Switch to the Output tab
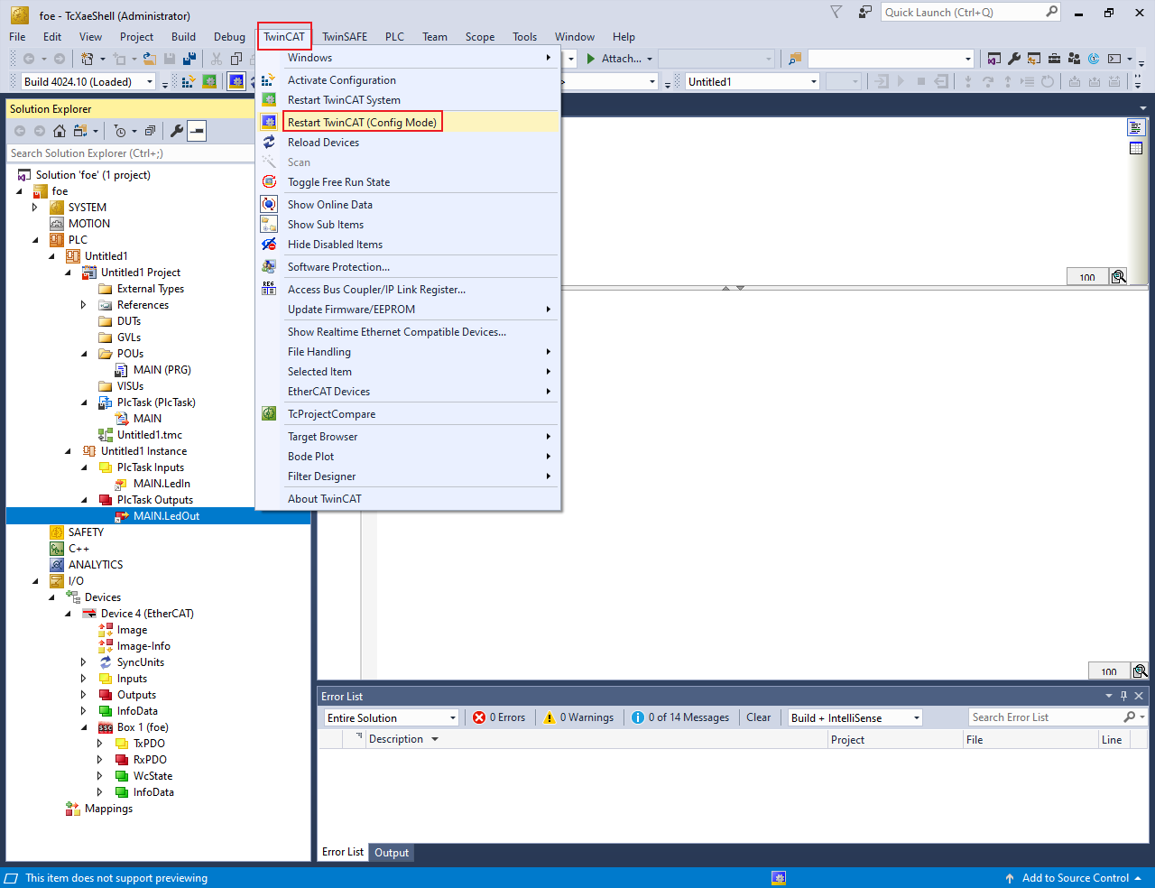The width and height of the screenshot is (1155, 888). pos(391,853)
